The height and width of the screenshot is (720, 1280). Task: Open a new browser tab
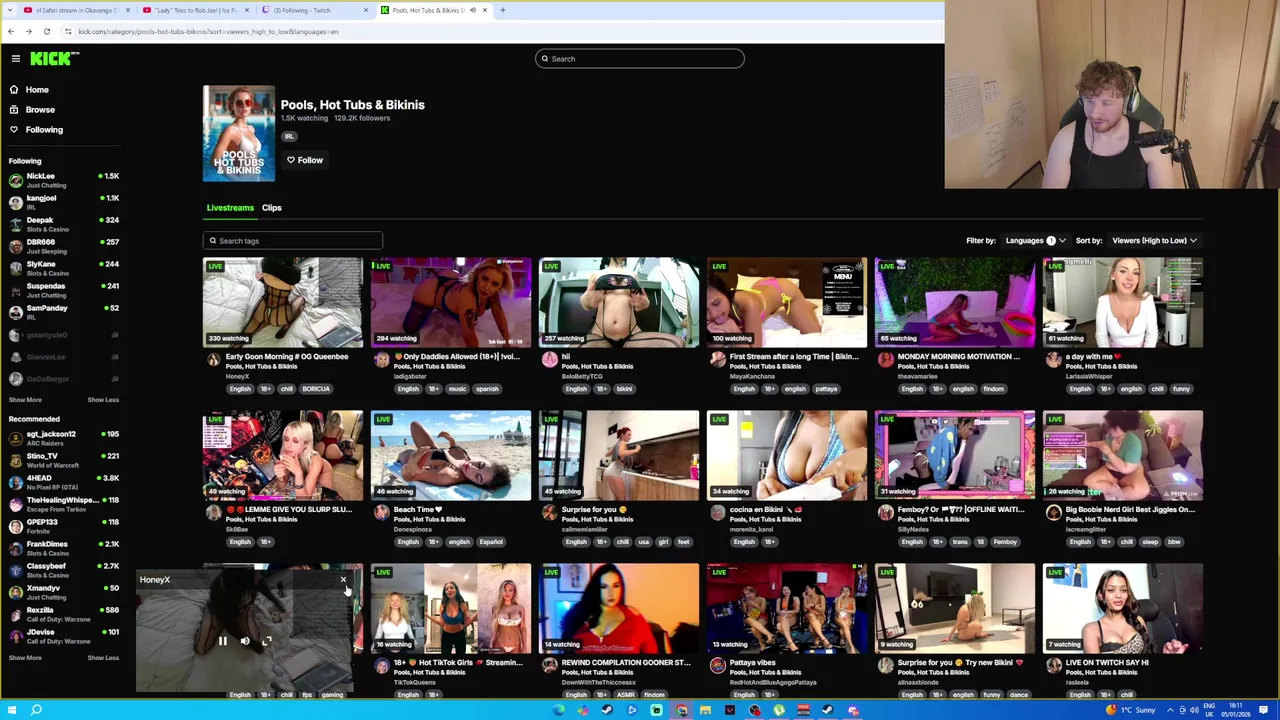503,10
